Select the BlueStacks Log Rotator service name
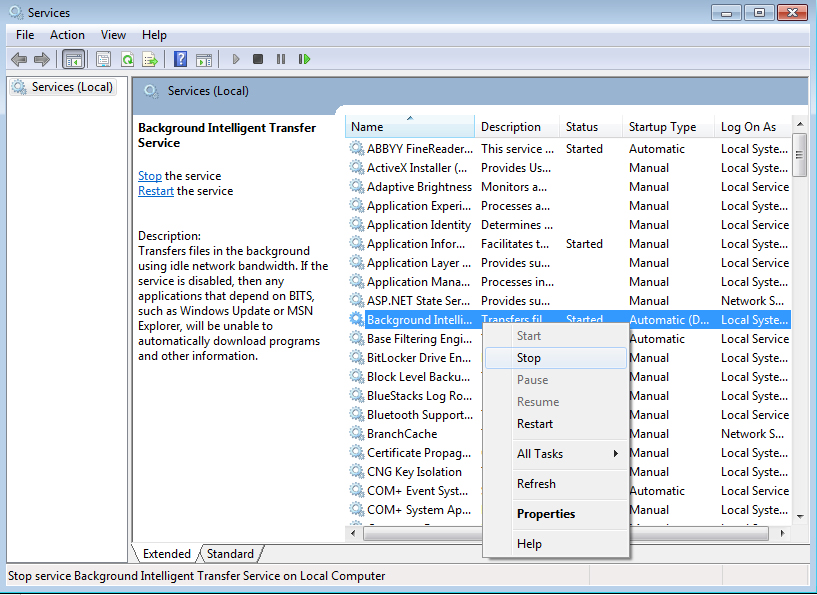The height and width of the screenshot is (595, 817). click(419, 396)
